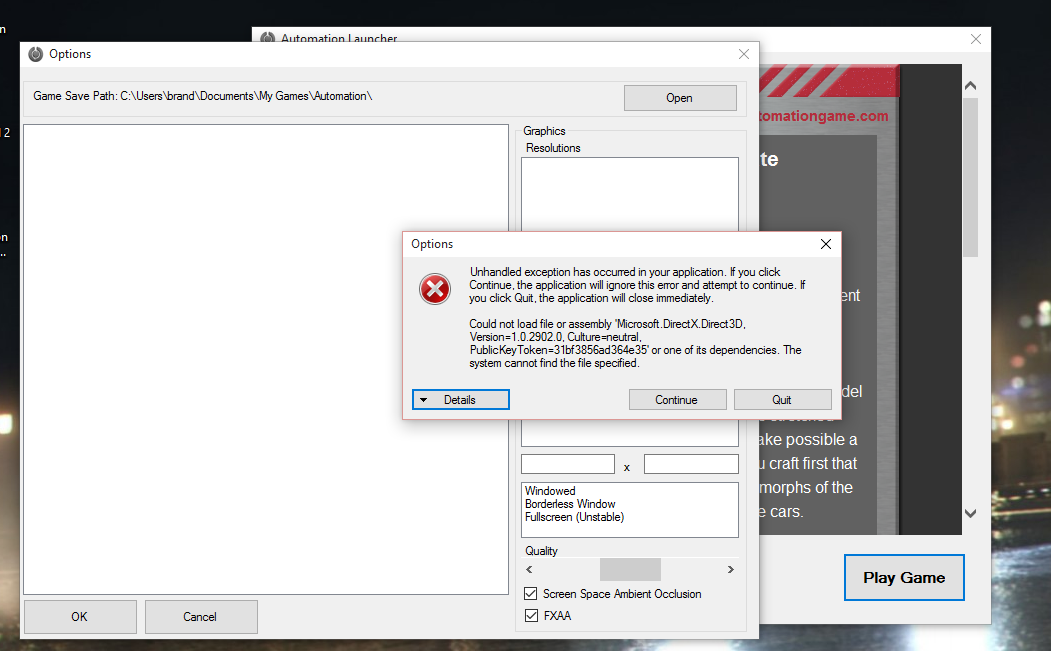Click left arrow of Quality slider
The image size is (1051, 651).
click(x=530, y=569)
